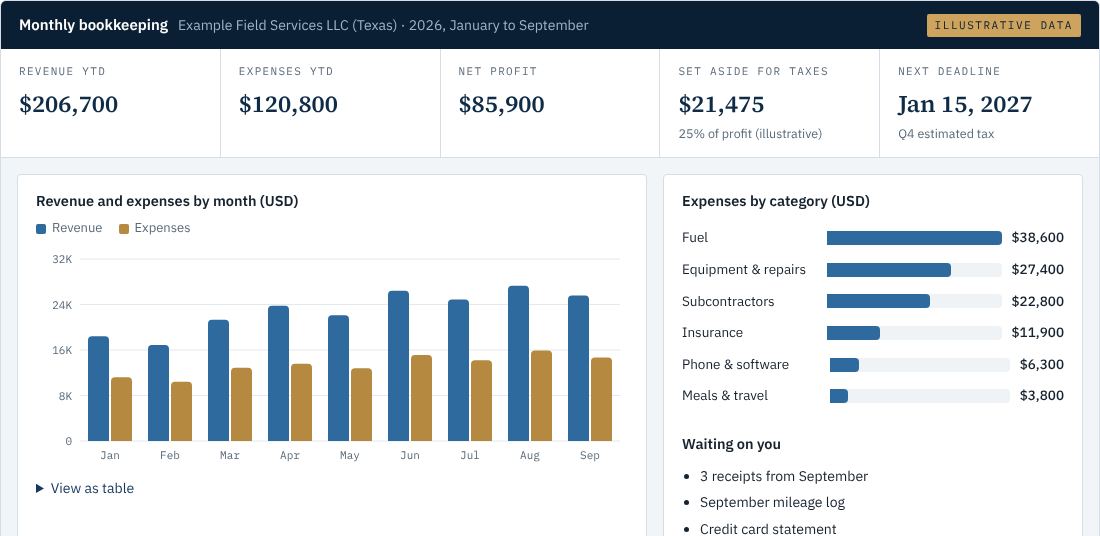Image resolution: width=1100 pixels, height=536 pixels.
Task: Click the gold Expenses legend swatch
Action: pos(124,229)
